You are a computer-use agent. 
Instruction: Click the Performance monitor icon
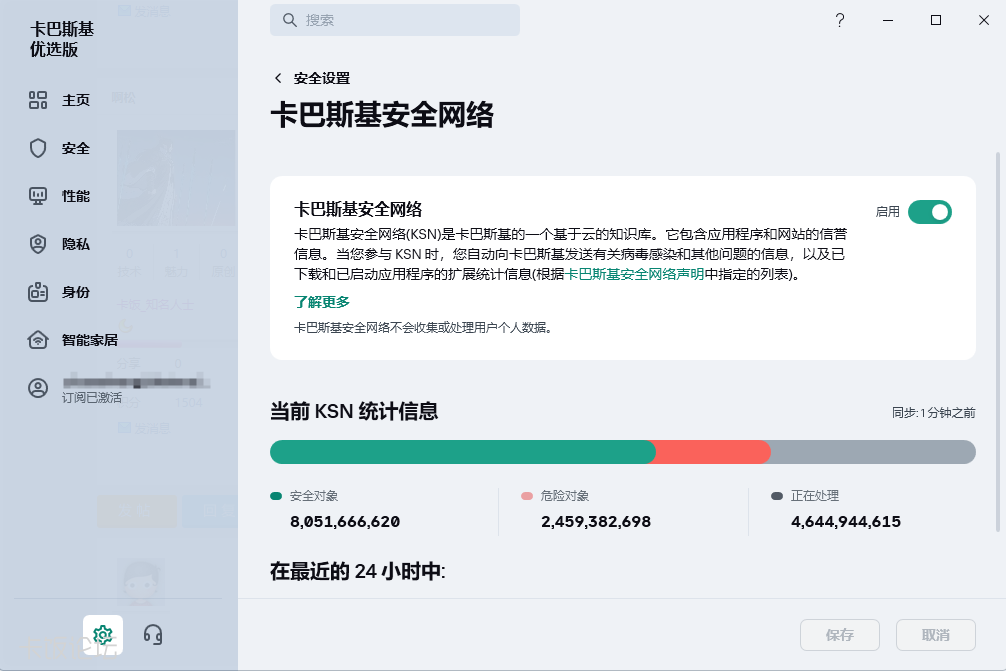38,196
